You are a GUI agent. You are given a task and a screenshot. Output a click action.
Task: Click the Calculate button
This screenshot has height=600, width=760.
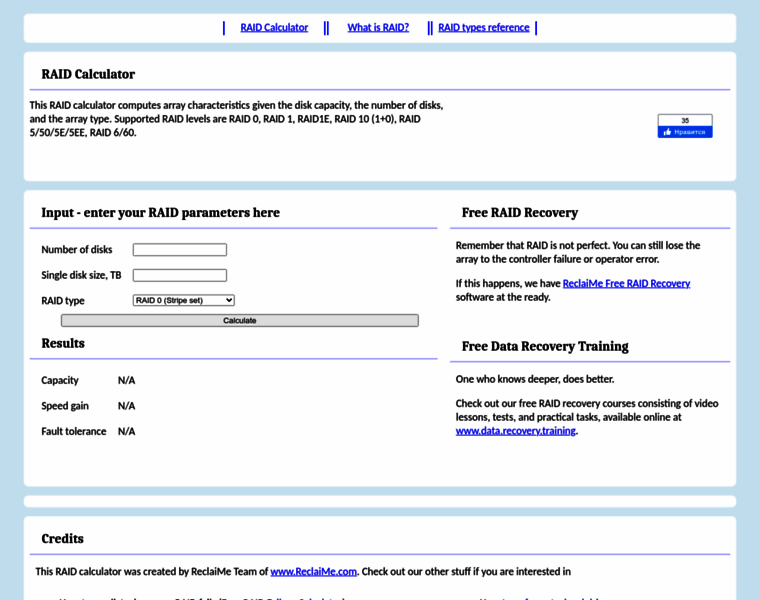[239, 320]
